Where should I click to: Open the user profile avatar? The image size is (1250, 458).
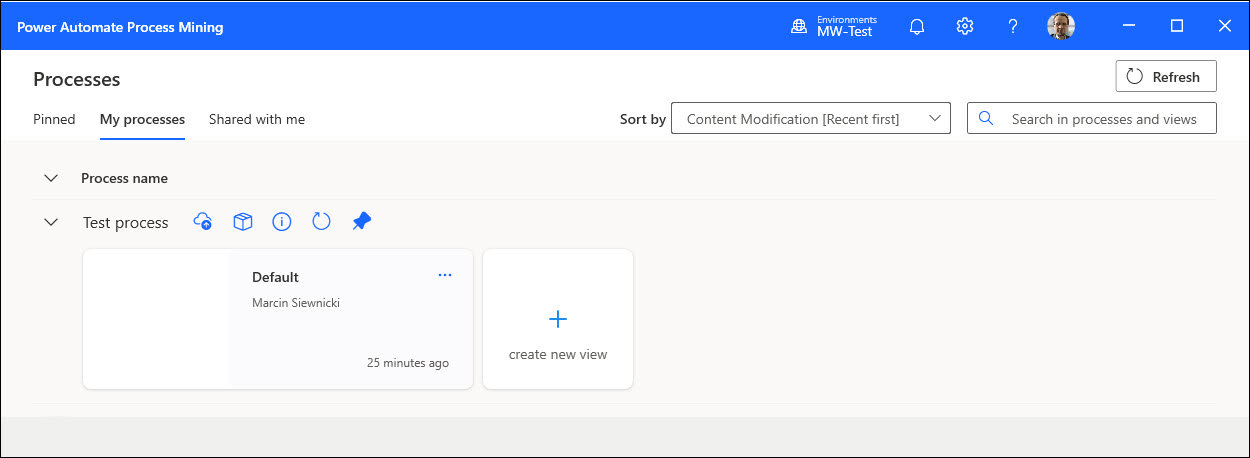[1060, 27]
